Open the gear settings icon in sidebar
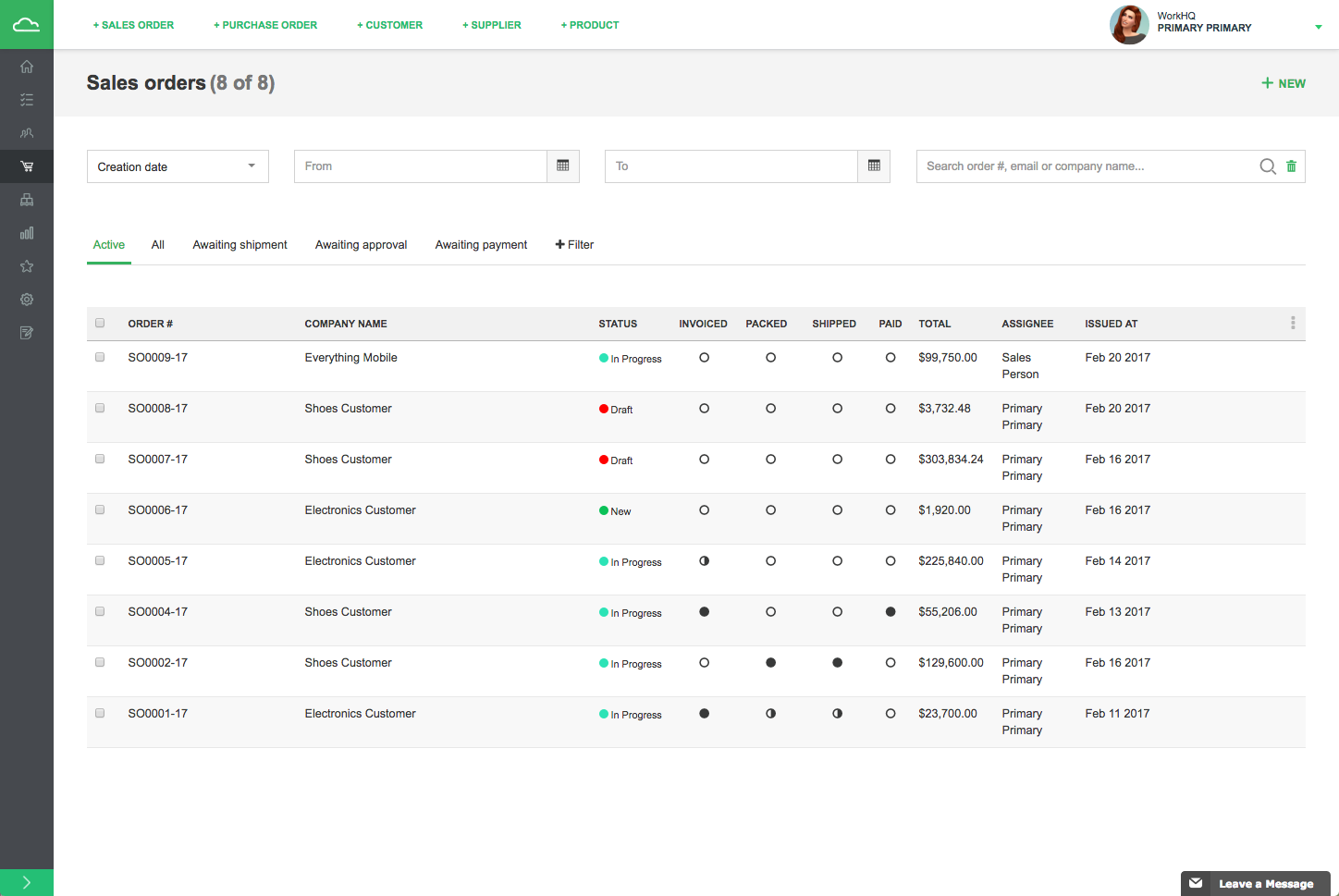1339x896 pixels. click(x=27, y=300)
